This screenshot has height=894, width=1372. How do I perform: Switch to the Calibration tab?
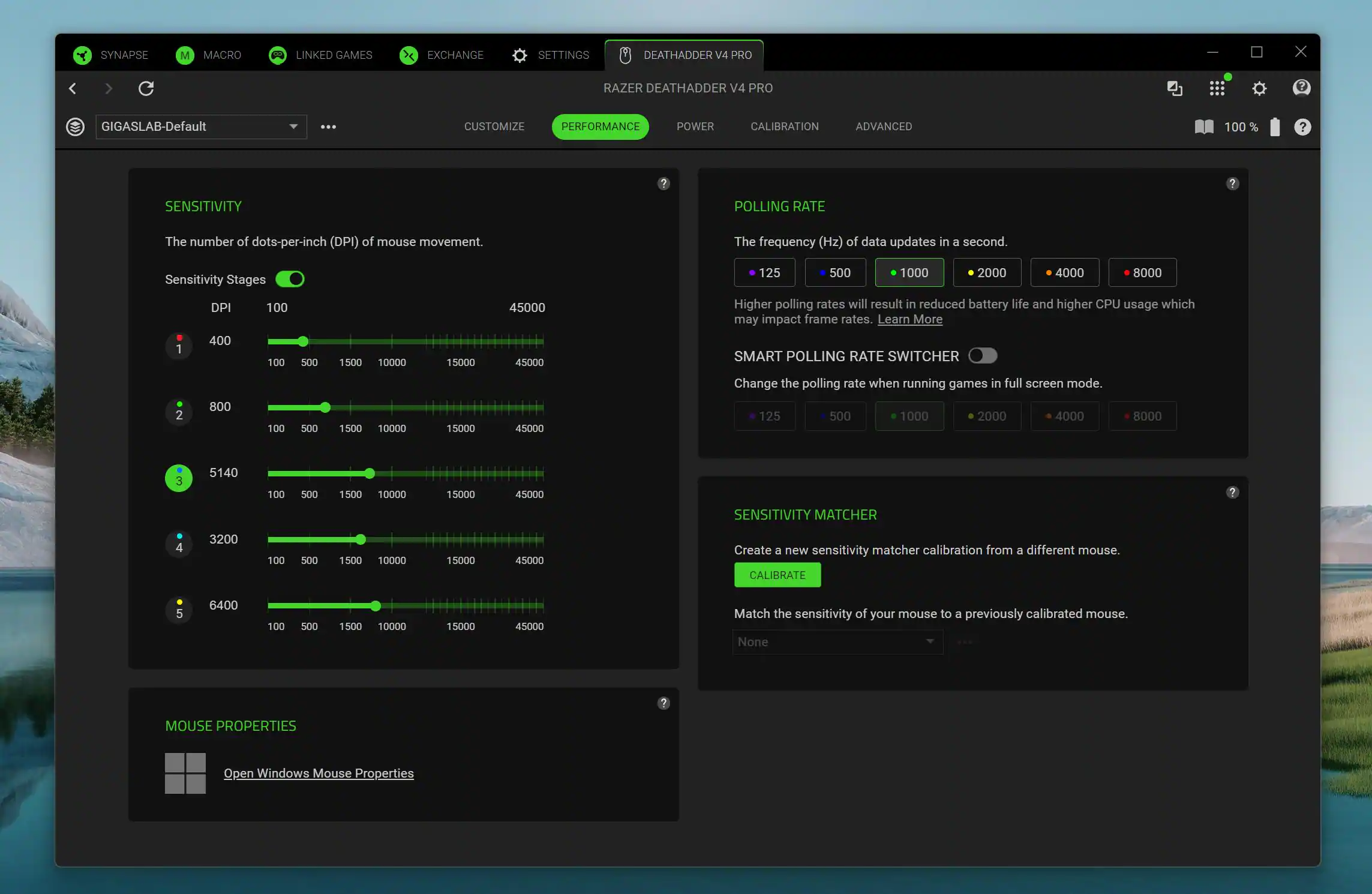coord(784,127)
